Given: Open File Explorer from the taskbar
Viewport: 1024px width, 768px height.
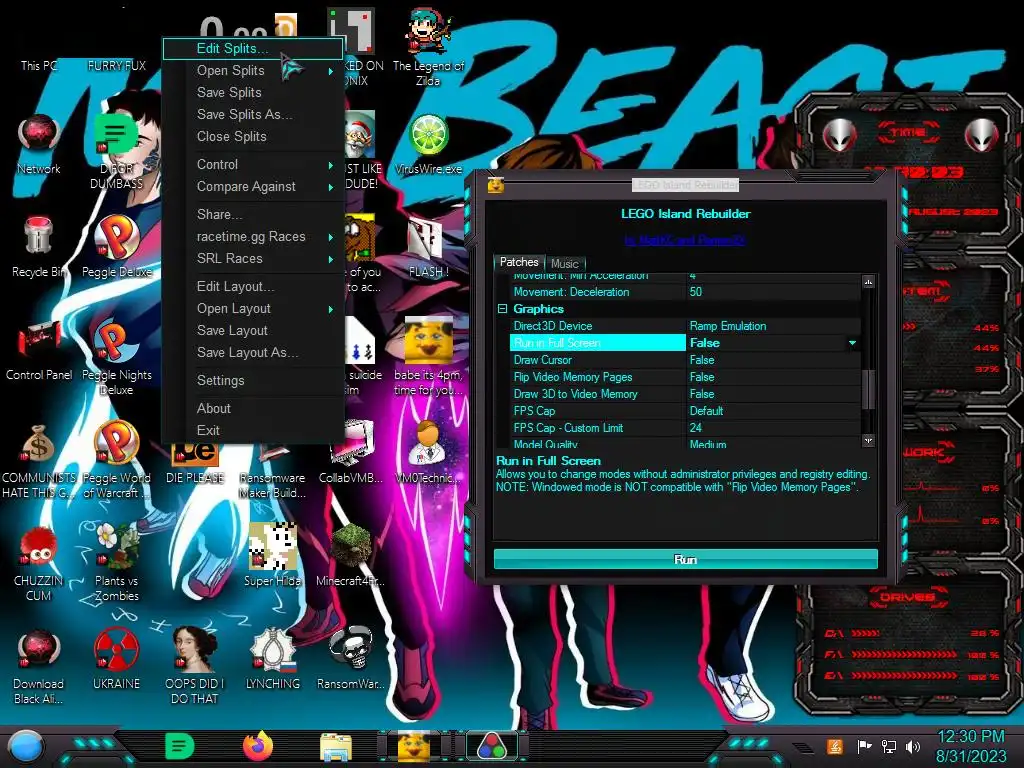Looking at the screenshot, I should coord(336,746).
